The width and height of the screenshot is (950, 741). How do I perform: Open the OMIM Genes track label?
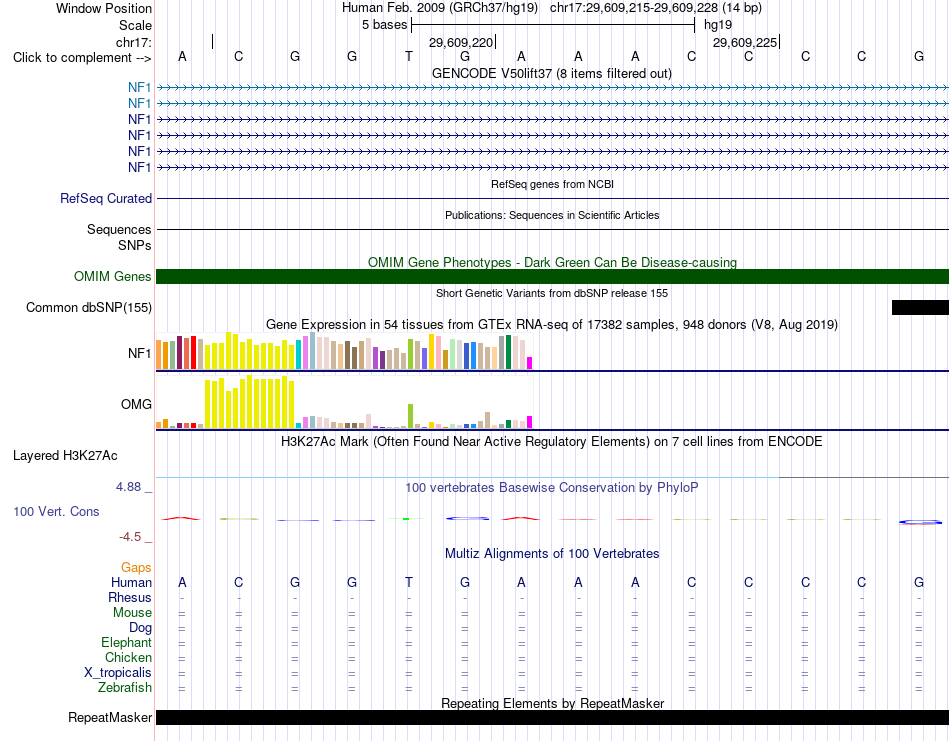tap(113, 277)
